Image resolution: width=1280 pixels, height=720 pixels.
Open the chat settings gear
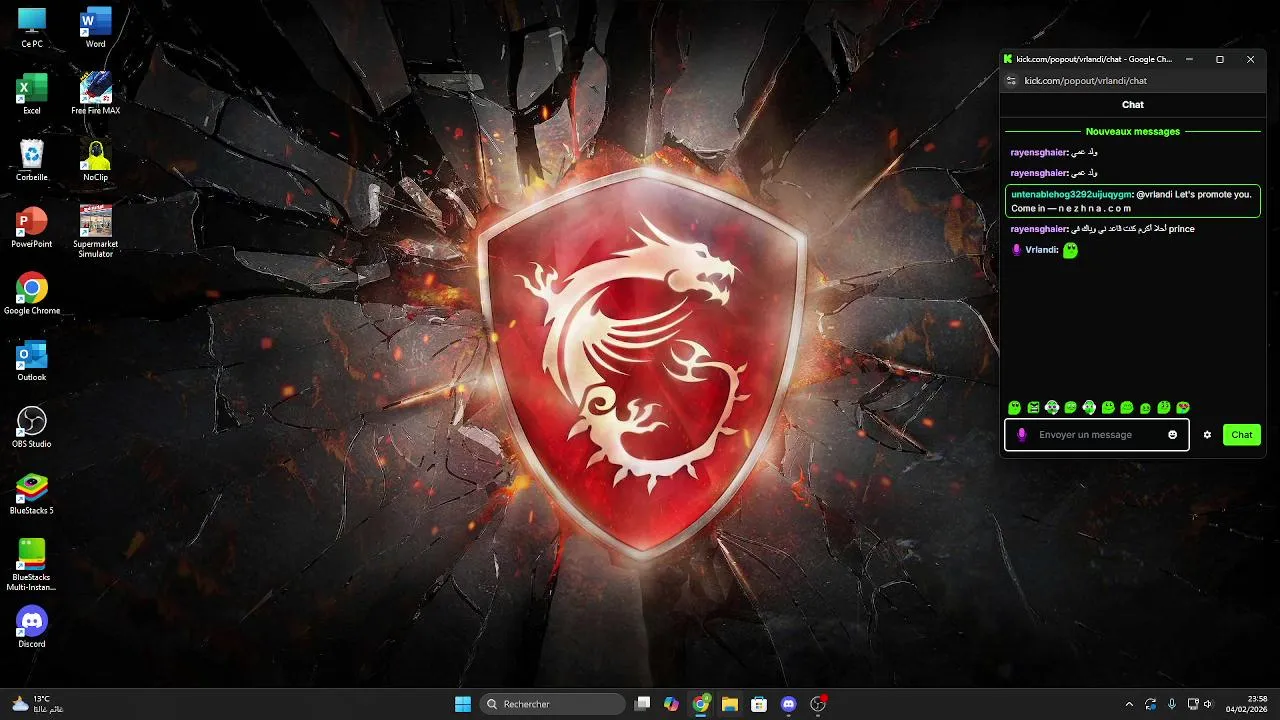coord(1207,435)
